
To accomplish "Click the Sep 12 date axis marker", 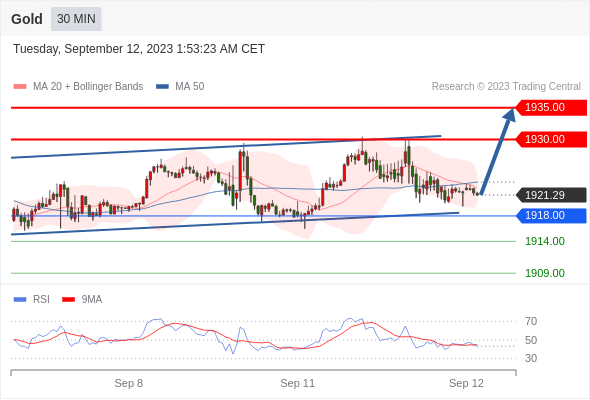I will pyautogui.click(x=466, y=383).
